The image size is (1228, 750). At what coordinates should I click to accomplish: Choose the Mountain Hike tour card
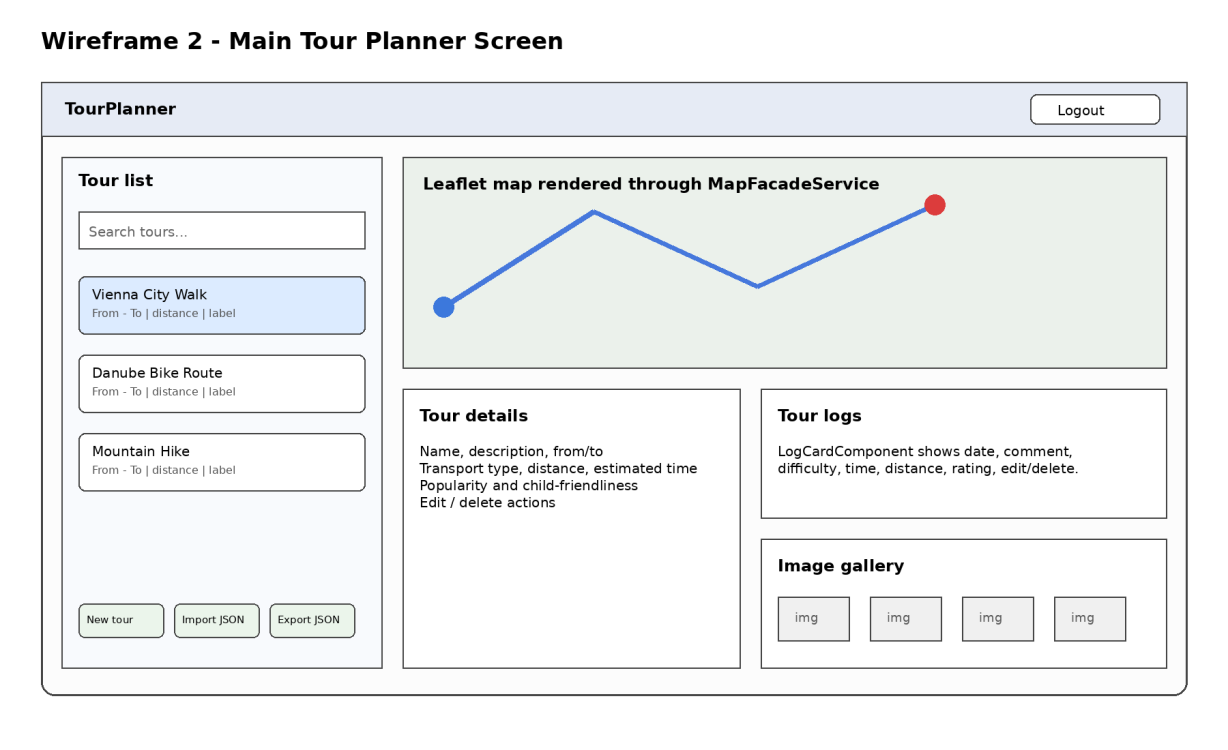tap(222, 462)
